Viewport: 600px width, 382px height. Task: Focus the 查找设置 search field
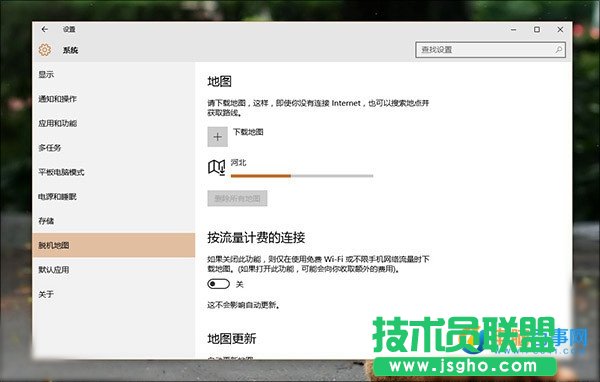[490, 50]
